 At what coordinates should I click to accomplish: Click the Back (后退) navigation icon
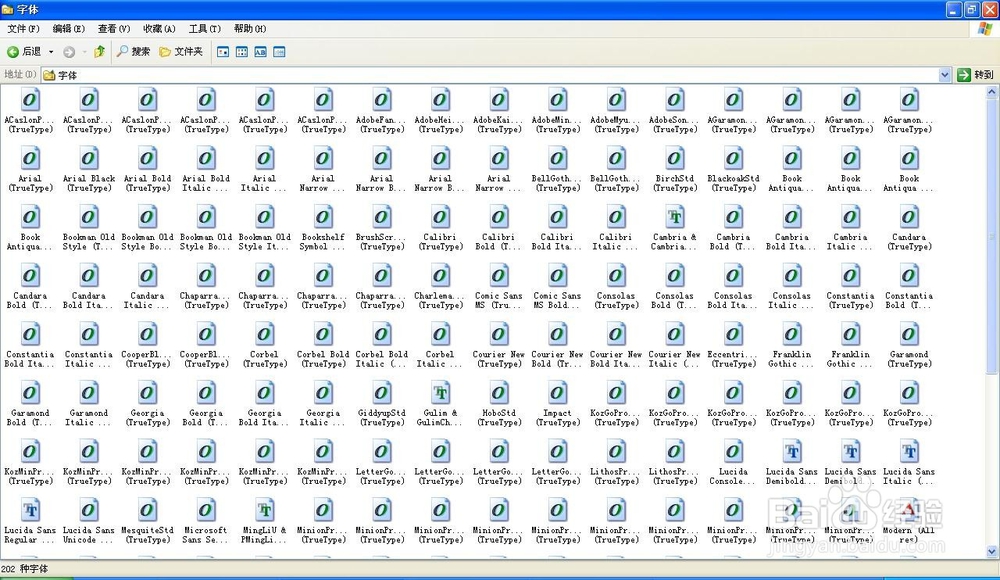[12, 51]
